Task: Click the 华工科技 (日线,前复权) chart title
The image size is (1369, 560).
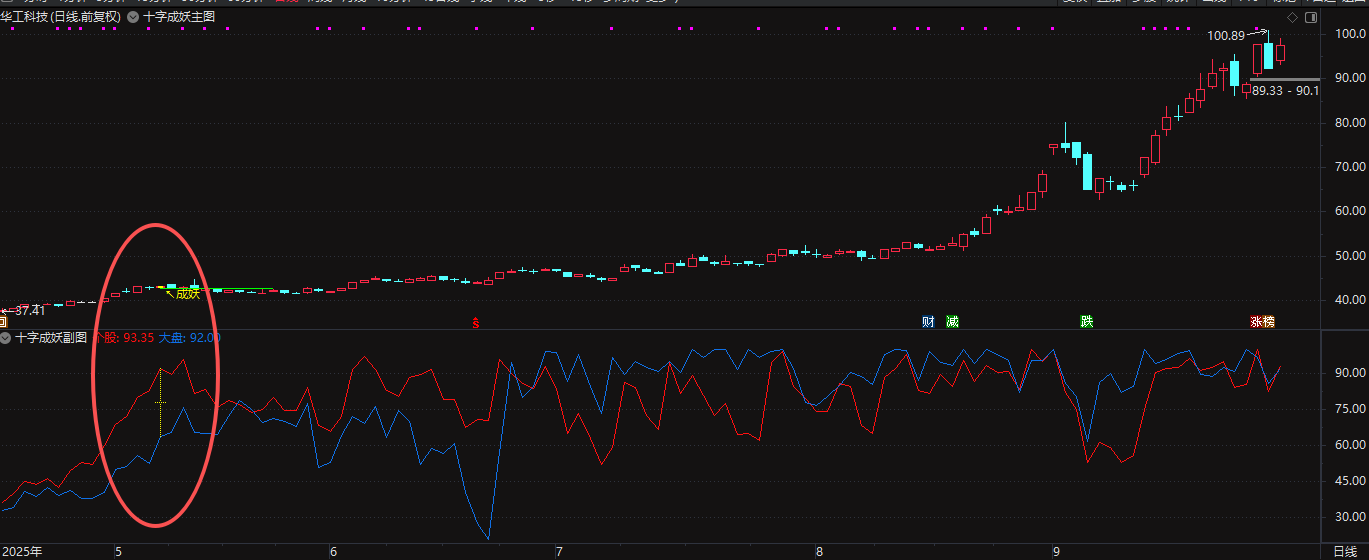Action: point(62,17)
